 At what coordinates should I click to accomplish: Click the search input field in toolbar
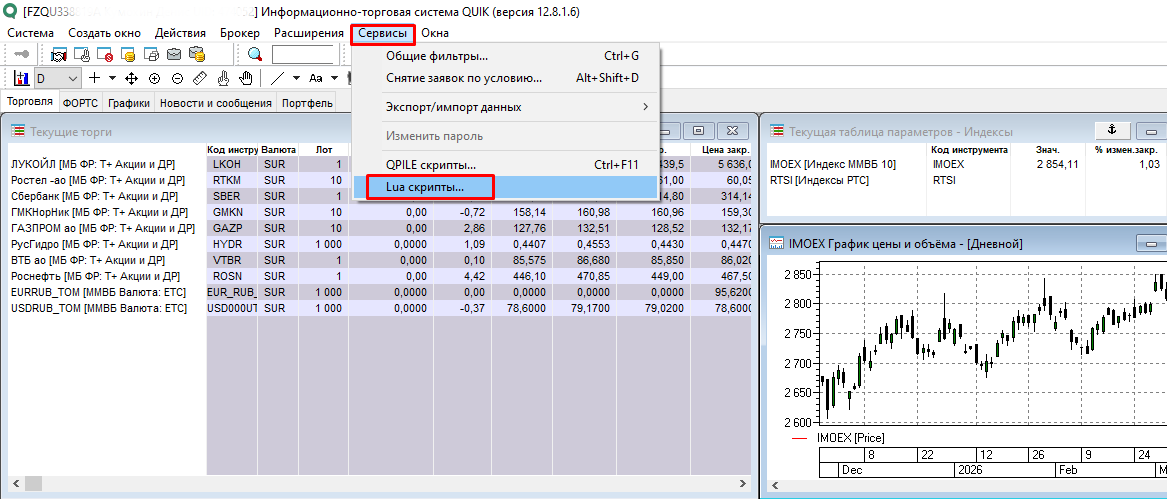302,55
